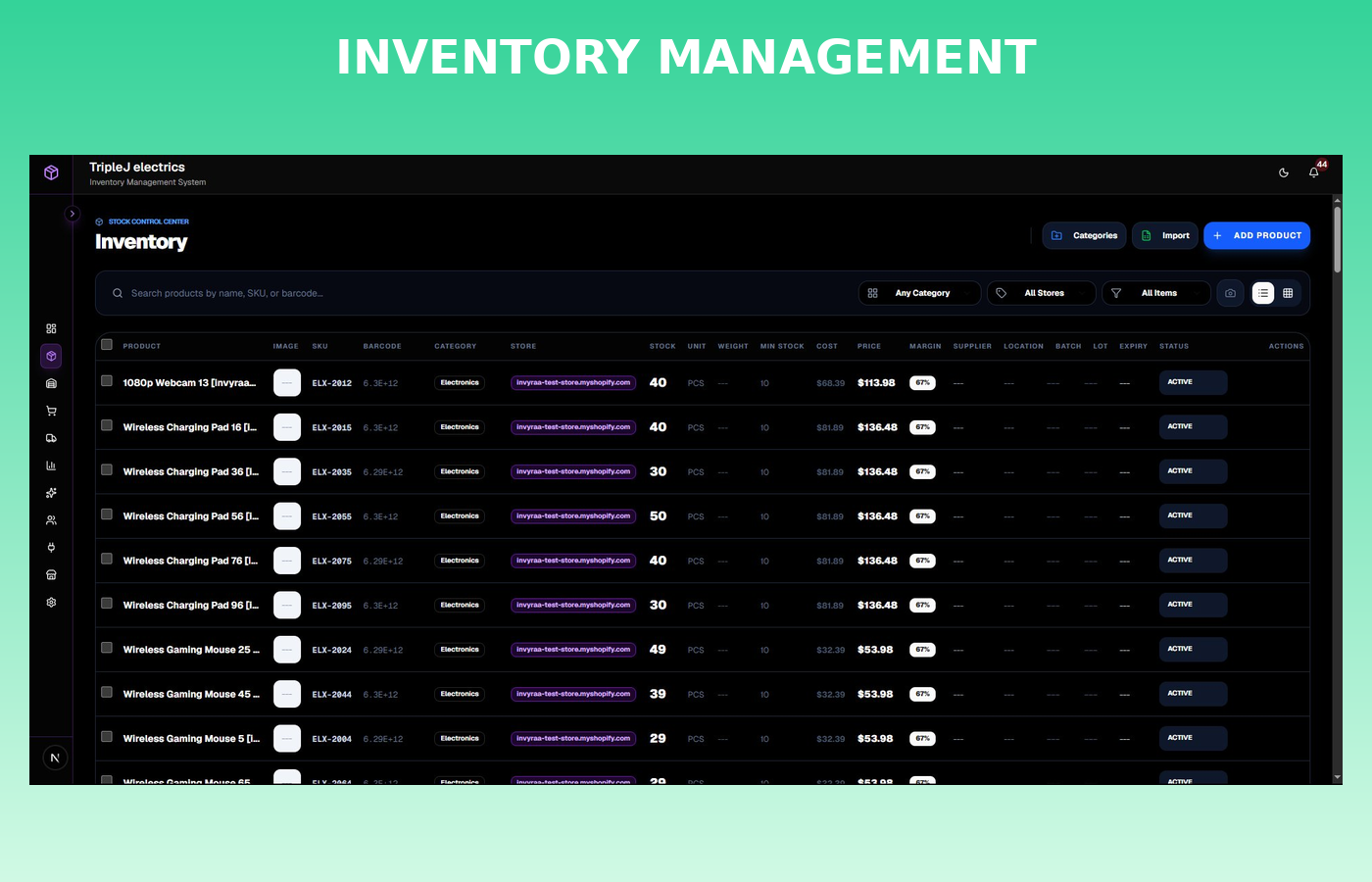
Task: Switch to grid view layout
Action: (1288, 293)
